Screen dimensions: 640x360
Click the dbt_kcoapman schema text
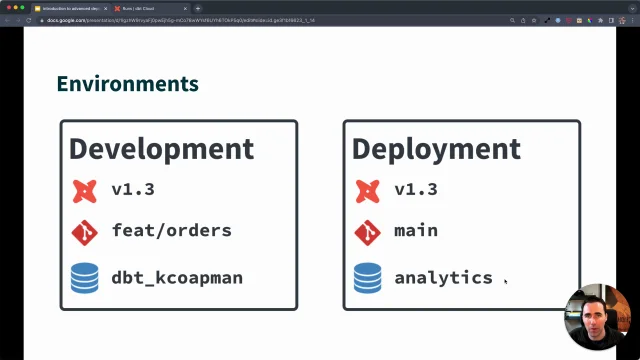pyautogui.click(x=177, y=278)
